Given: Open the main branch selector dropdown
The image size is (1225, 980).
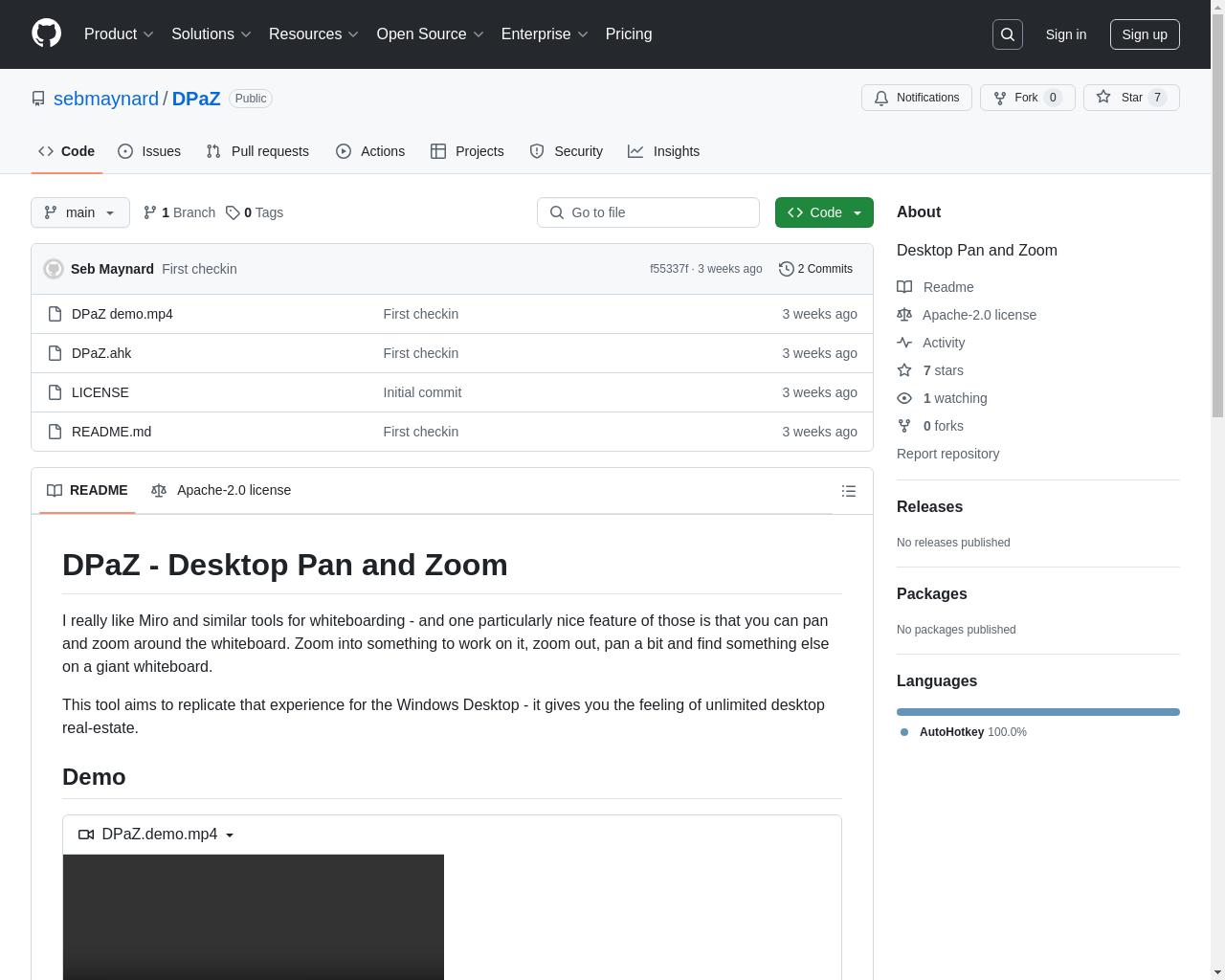Looking at the screenshot, I should 80,212.
